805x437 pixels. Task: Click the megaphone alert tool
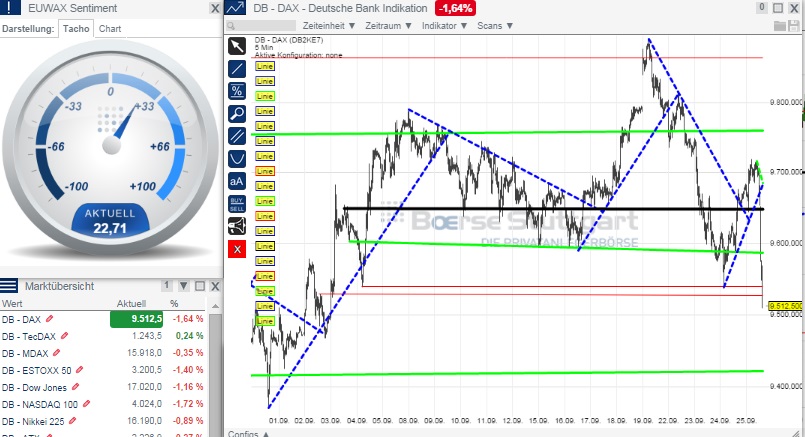(237, 226)
